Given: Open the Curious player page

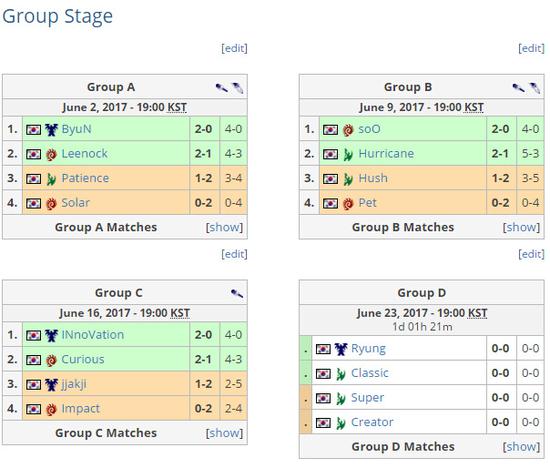Looking at the screenshot, I should 83,359.
